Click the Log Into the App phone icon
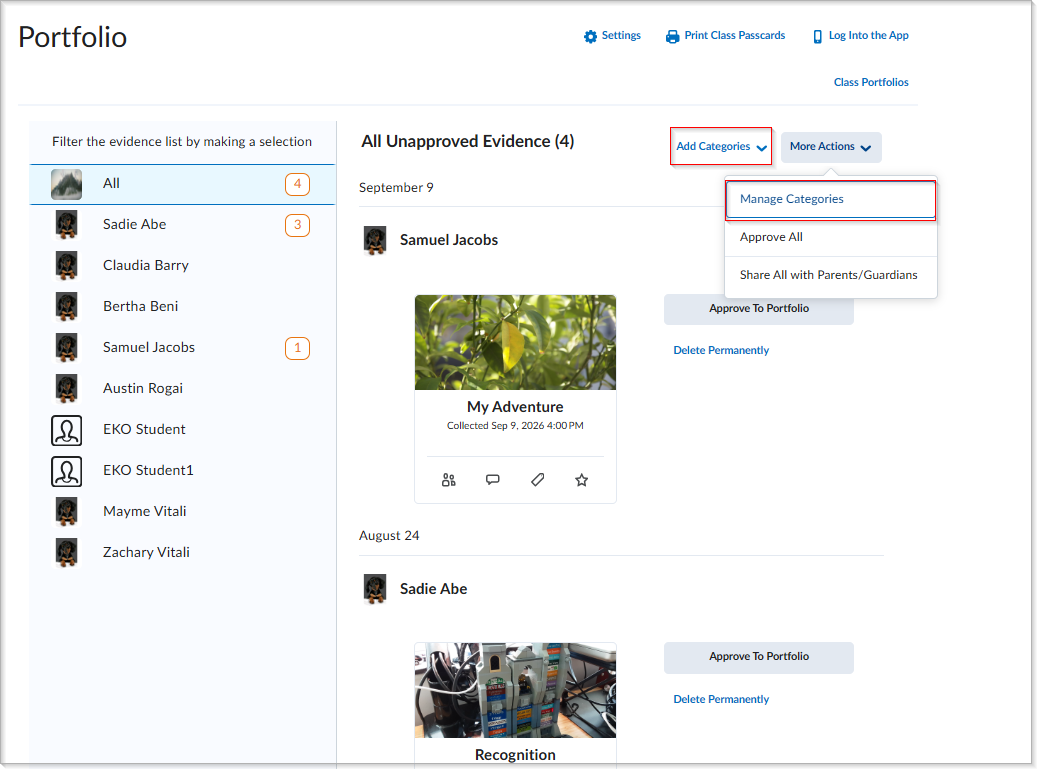 tap(817, 36)
